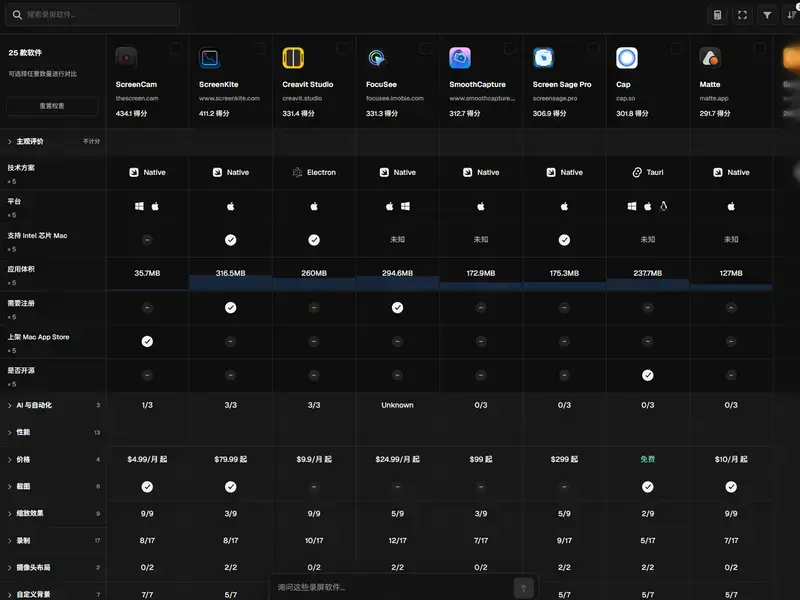Open matte.app link
Screen dimensions: 800x600
[714, 98]
